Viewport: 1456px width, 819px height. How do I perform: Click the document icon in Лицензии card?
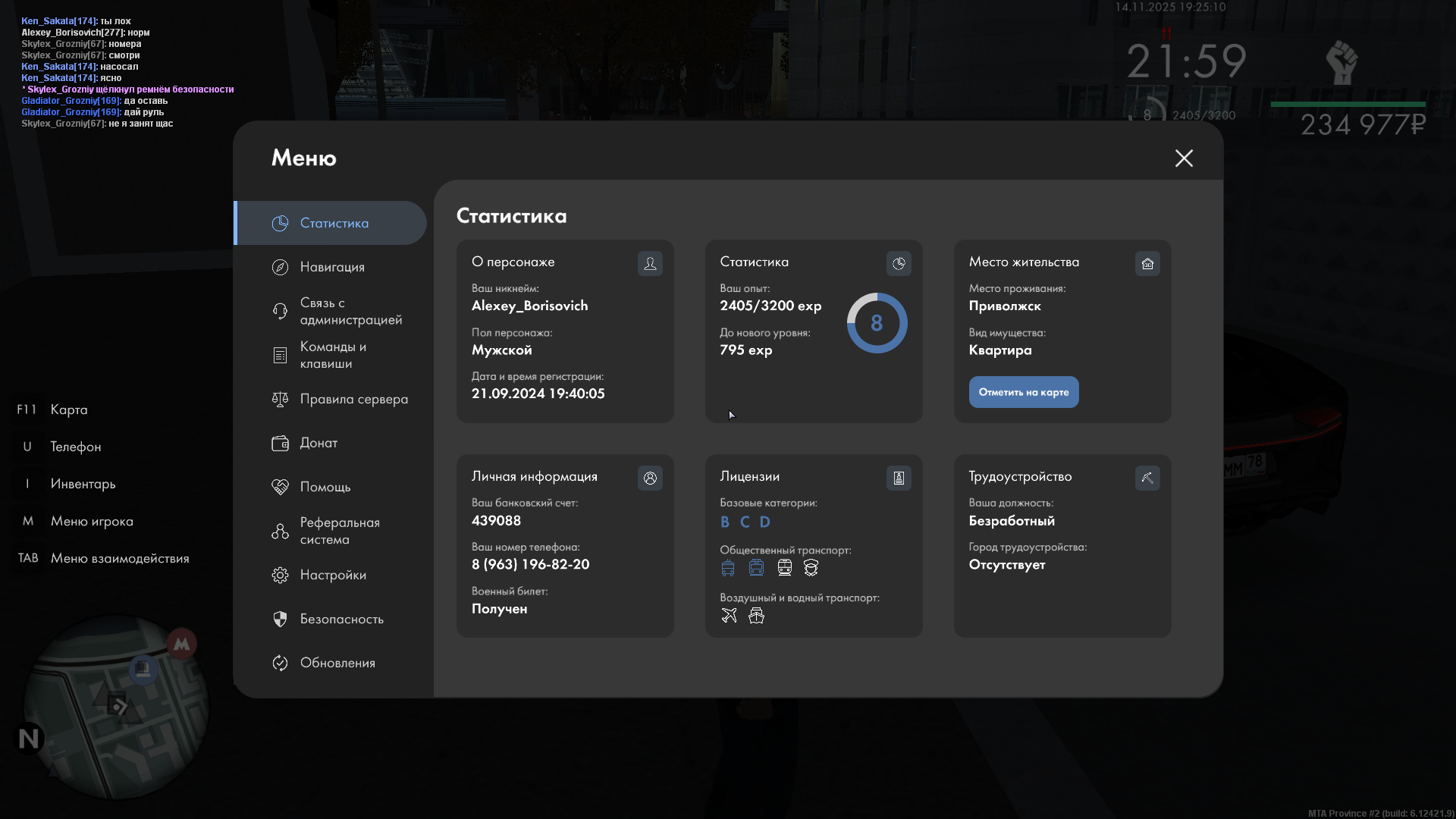(899, 478)
